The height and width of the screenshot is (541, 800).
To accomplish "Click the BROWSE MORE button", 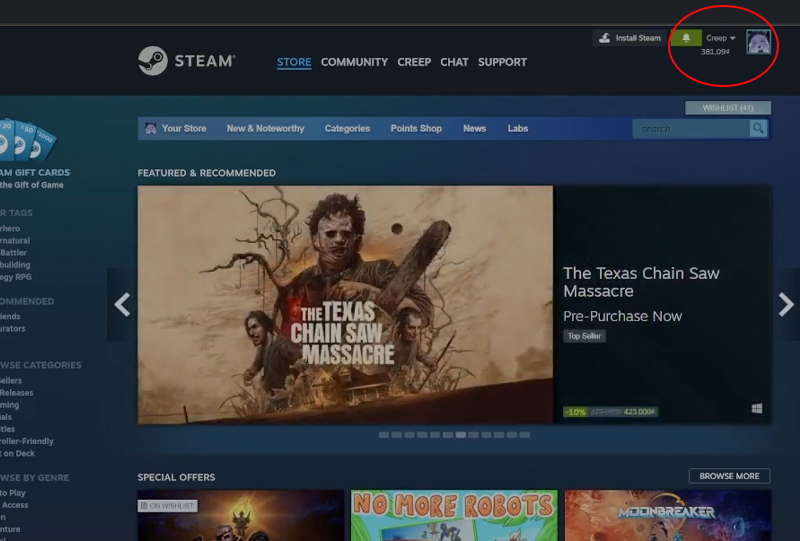I will [x=729, y=476].
